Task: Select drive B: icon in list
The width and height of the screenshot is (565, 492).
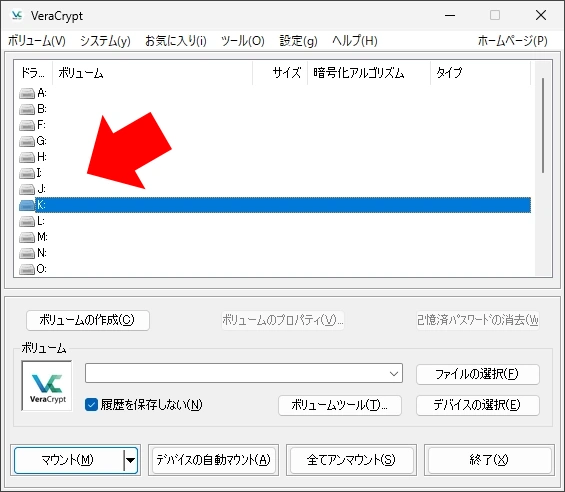Action: pos(27,109)
